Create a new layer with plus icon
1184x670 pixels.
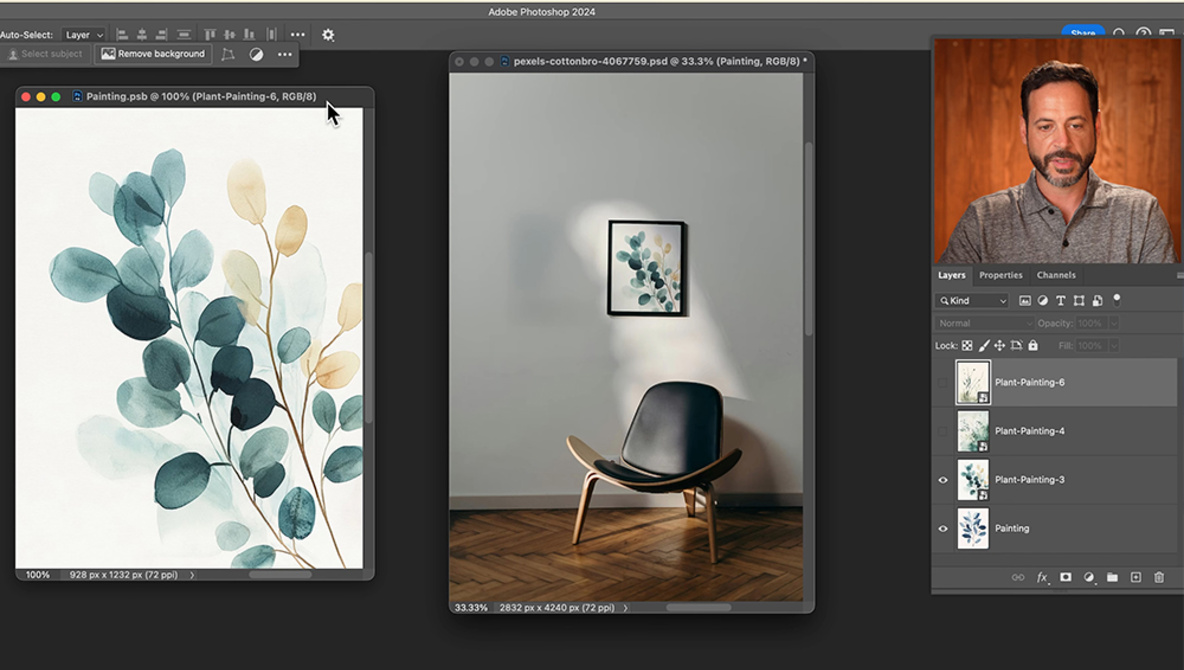[1135, 577]
